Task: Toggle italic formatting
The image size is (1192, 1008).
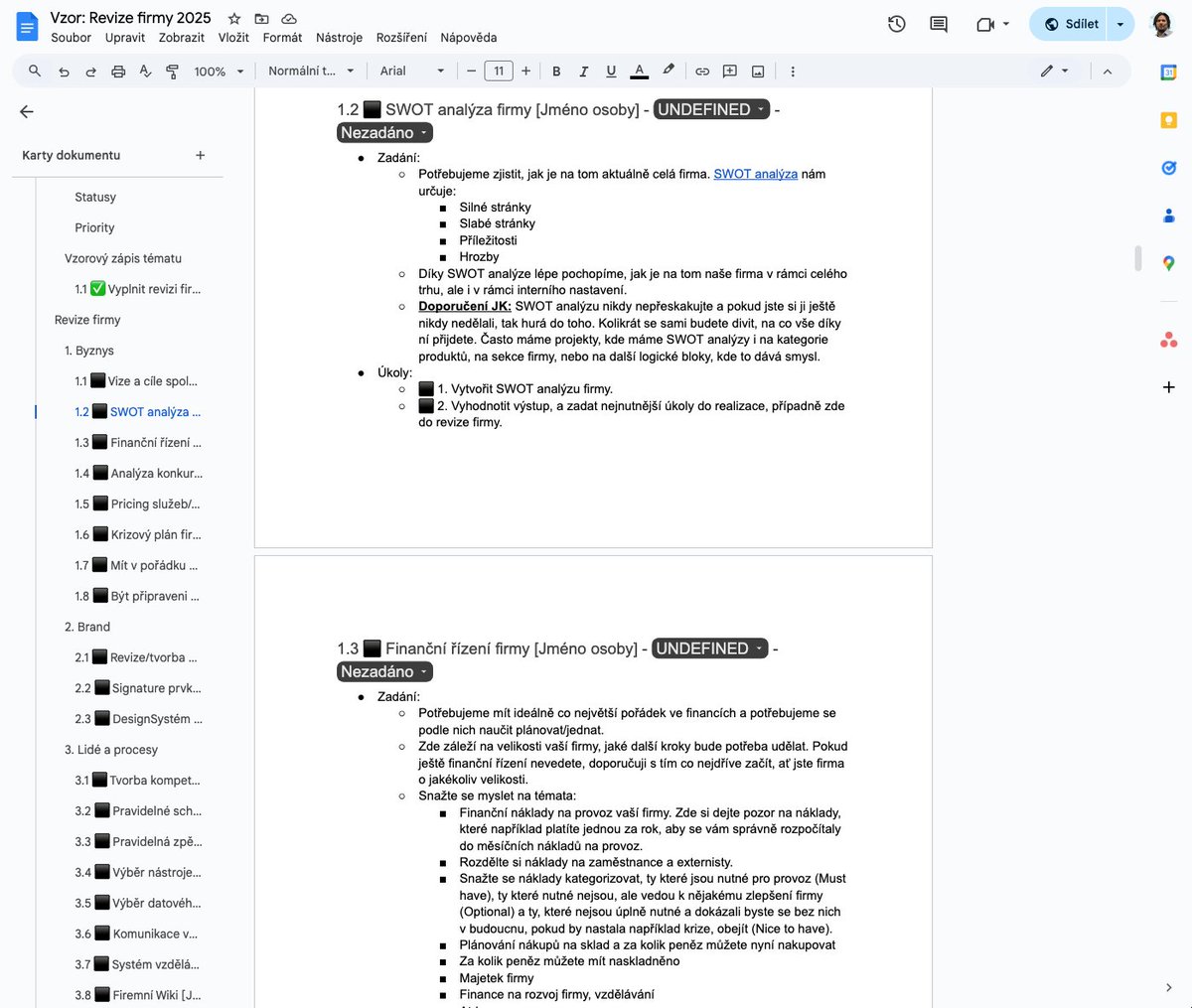Action: pos(584,71)
